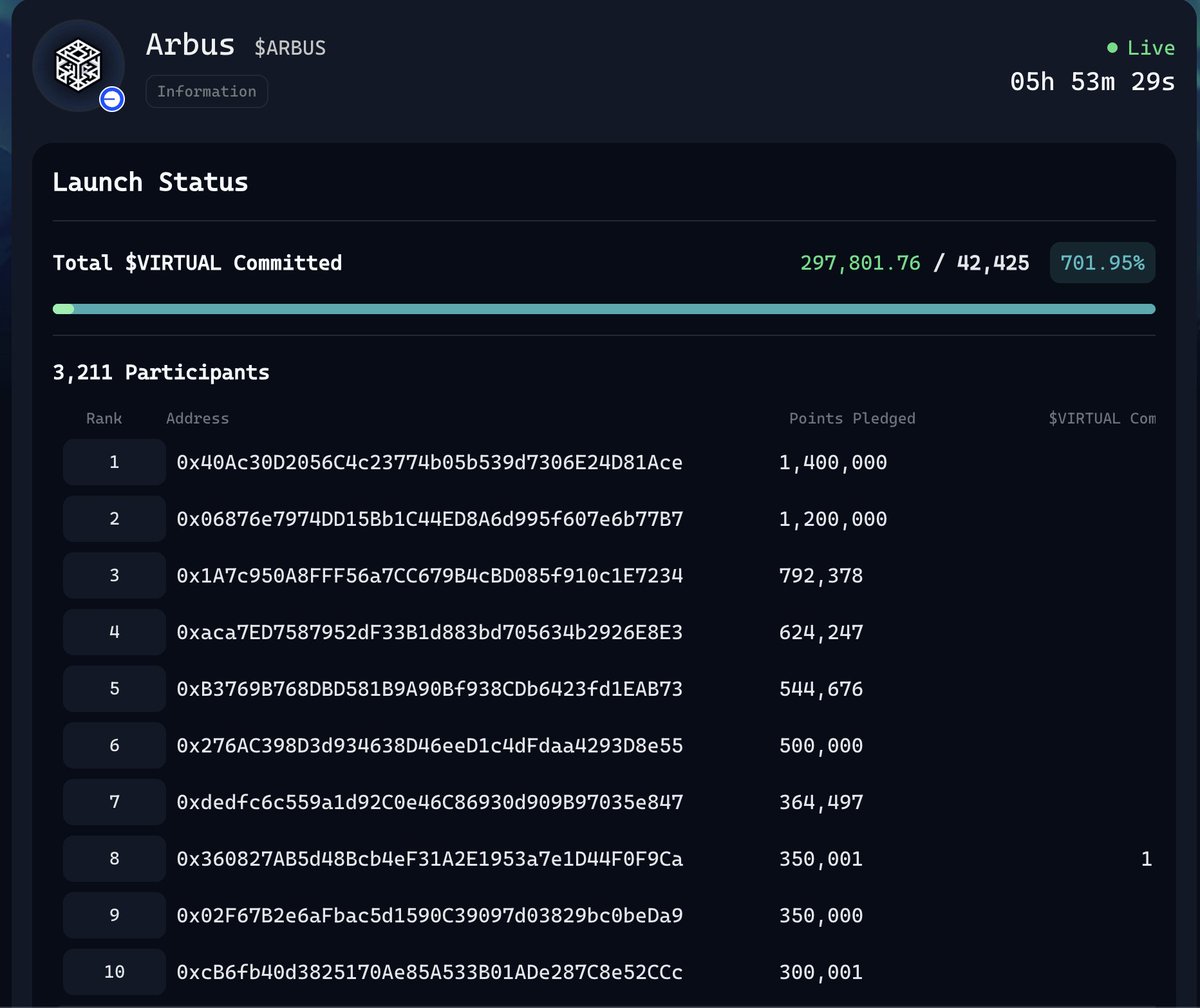The width and height of the screenshot is (1200, 1008).
Task: Click the 42,425 target amount
Action: (993, 263)
